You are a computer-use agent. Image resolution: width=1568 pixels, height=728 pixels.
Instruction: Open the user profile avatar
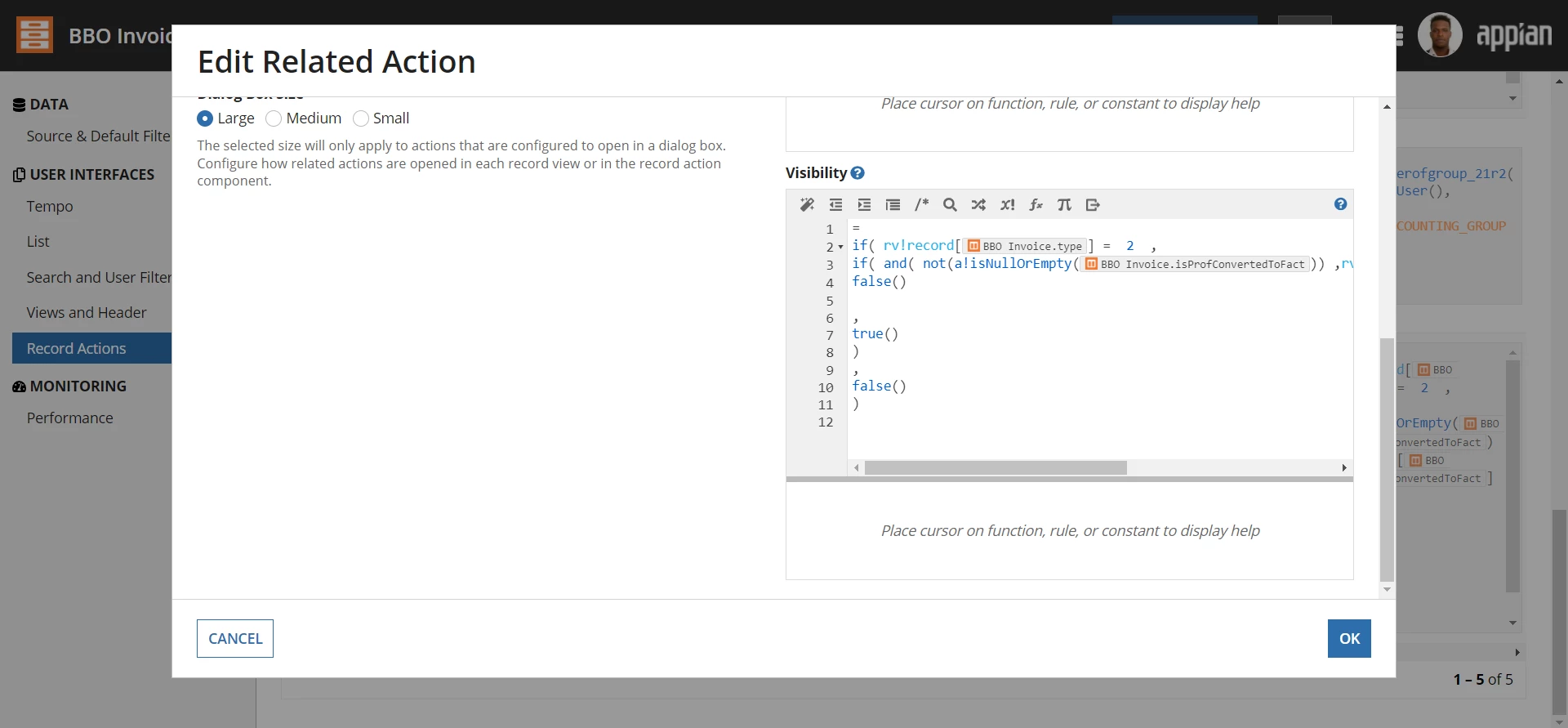(1440, 35)
